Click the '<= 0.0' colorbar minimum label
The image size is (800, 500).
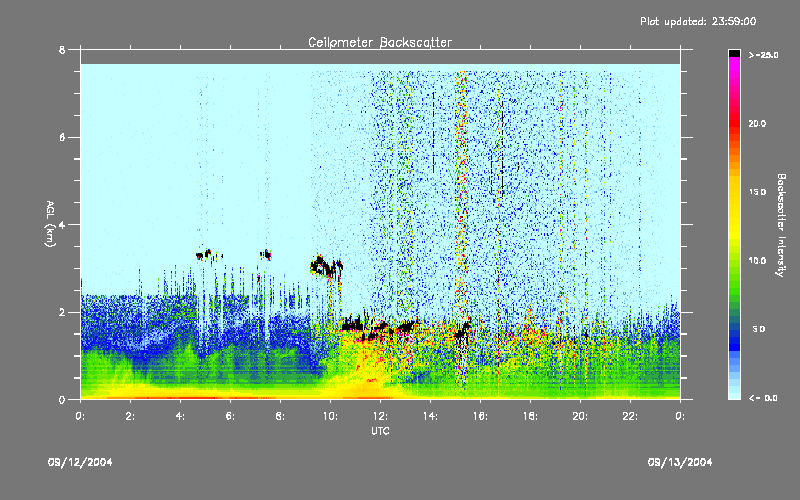764,398
